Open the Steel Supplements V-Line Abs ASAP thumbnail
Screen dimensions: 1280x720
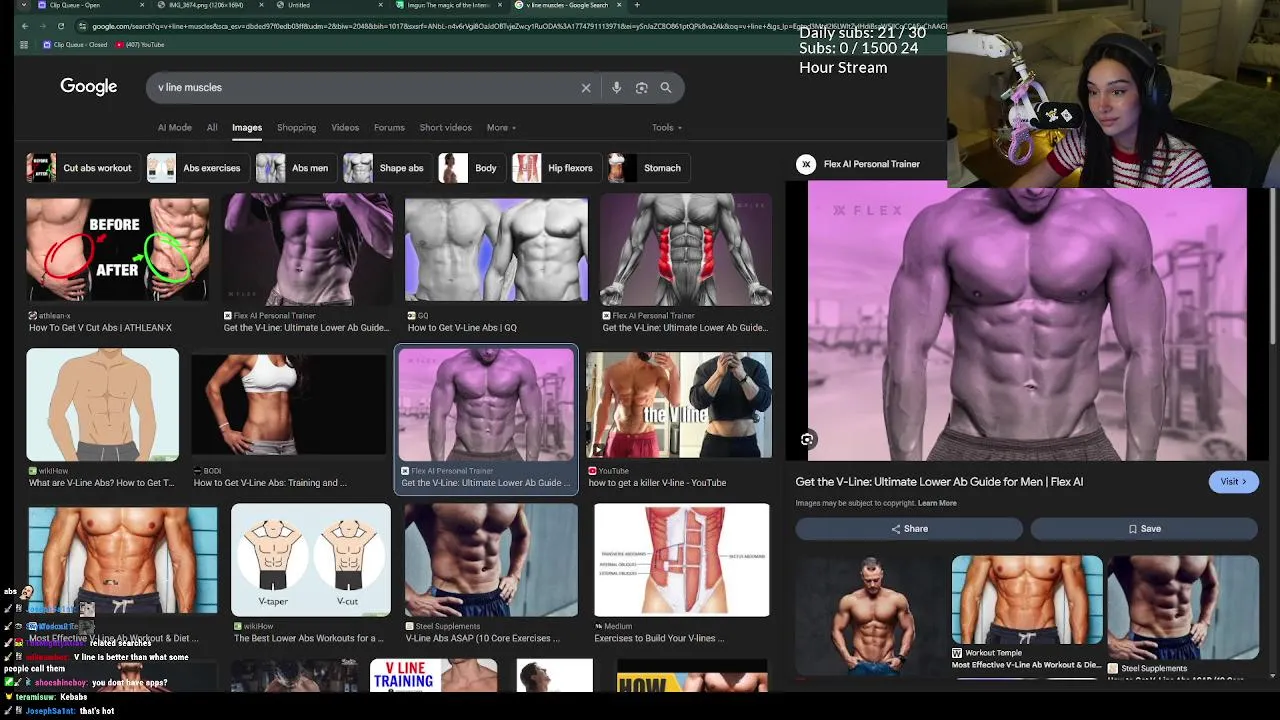pyautogui.click(x=491, y=560)
